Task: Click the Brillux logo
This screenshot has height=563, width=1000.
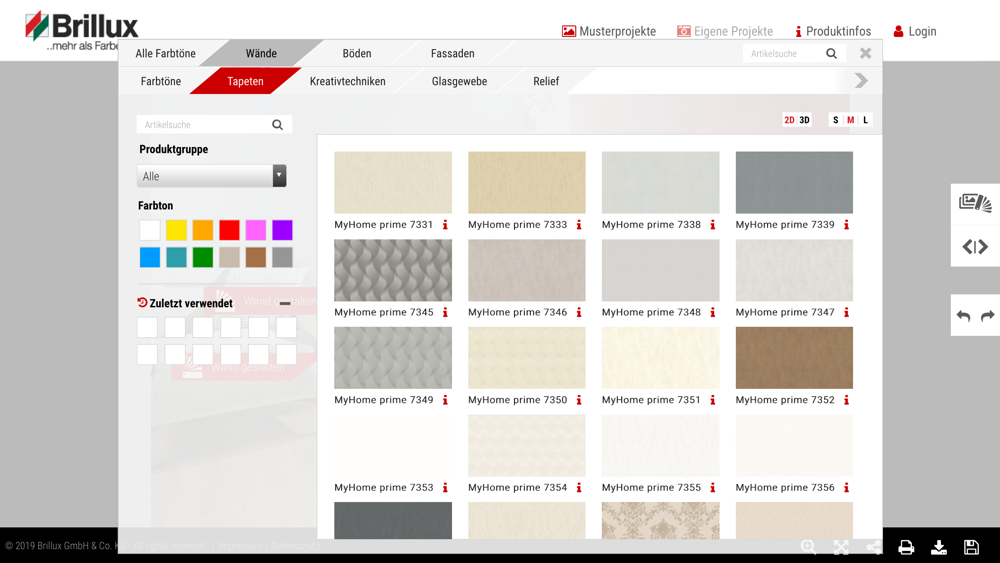Action: 81,30
